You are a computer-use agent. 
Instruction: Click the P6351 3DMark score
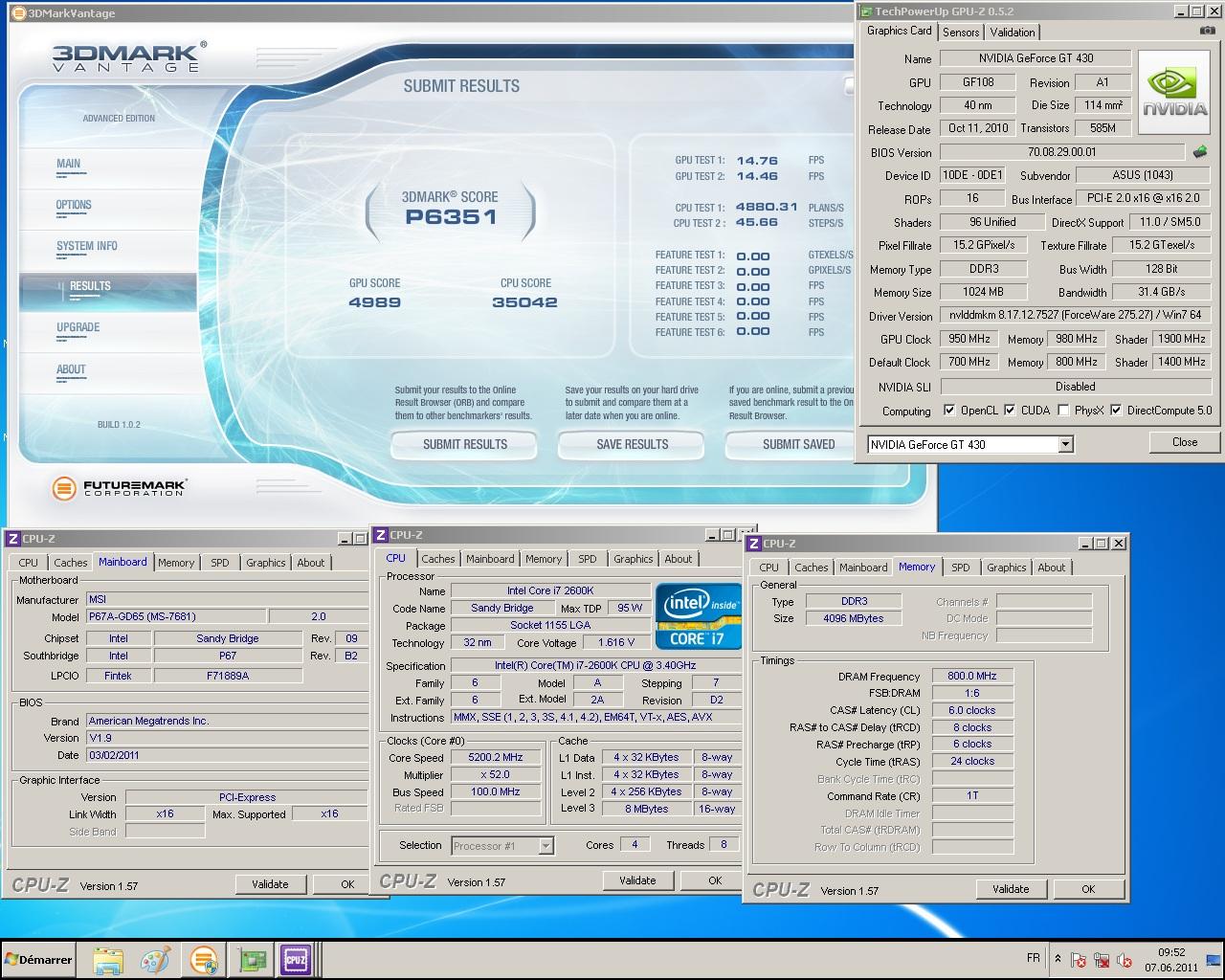pos(451,217)
